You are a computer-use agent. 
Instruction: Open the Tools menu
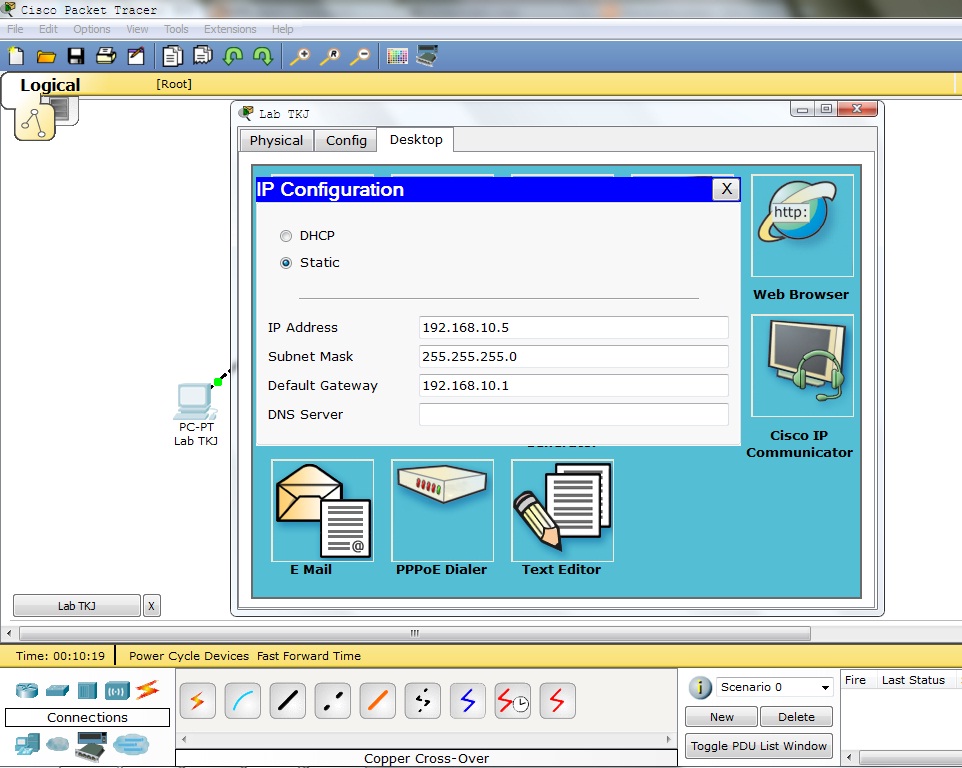point(176,29)
